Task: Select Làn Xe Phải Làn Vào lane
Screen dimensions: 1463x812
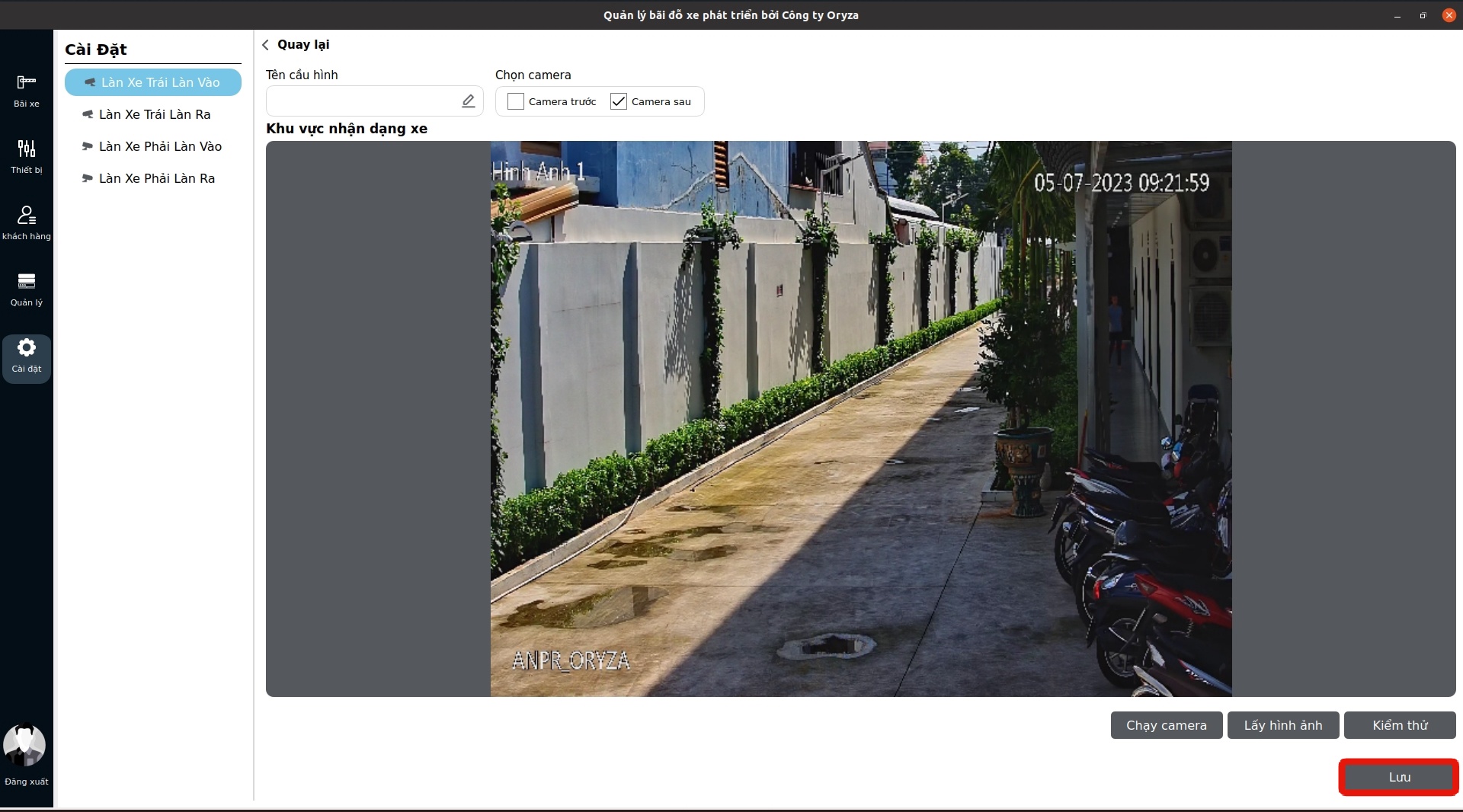Action: click(x=153, y=146)
